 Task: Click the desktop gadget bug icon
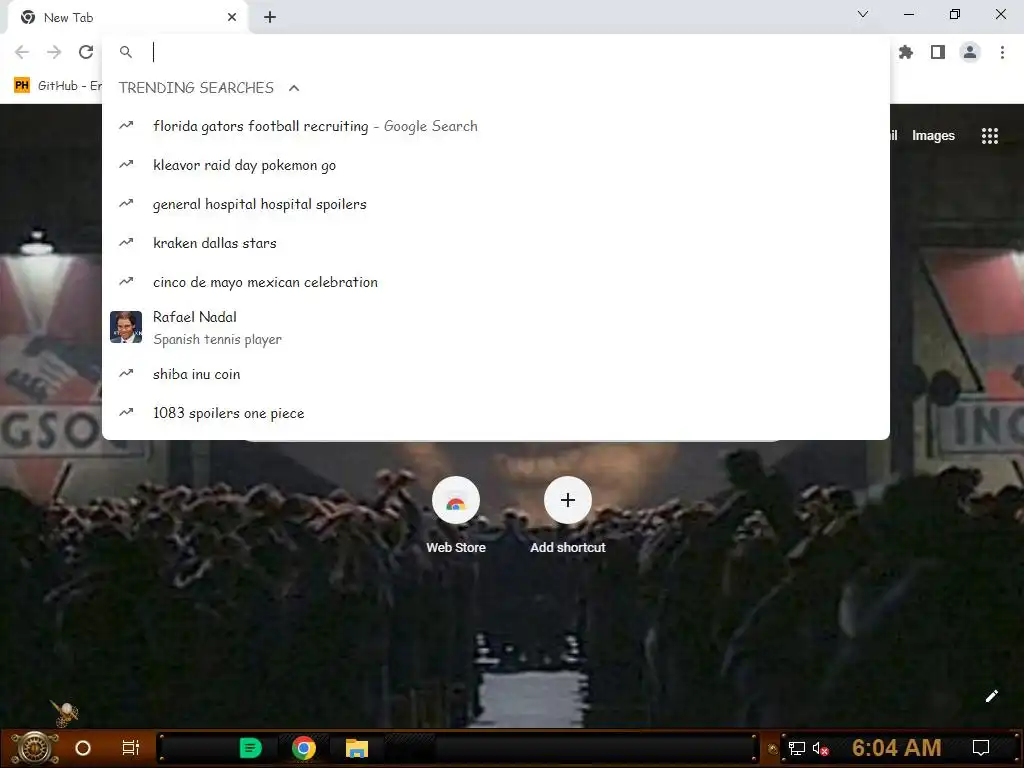pyautogui.click(x=64, y=712)
